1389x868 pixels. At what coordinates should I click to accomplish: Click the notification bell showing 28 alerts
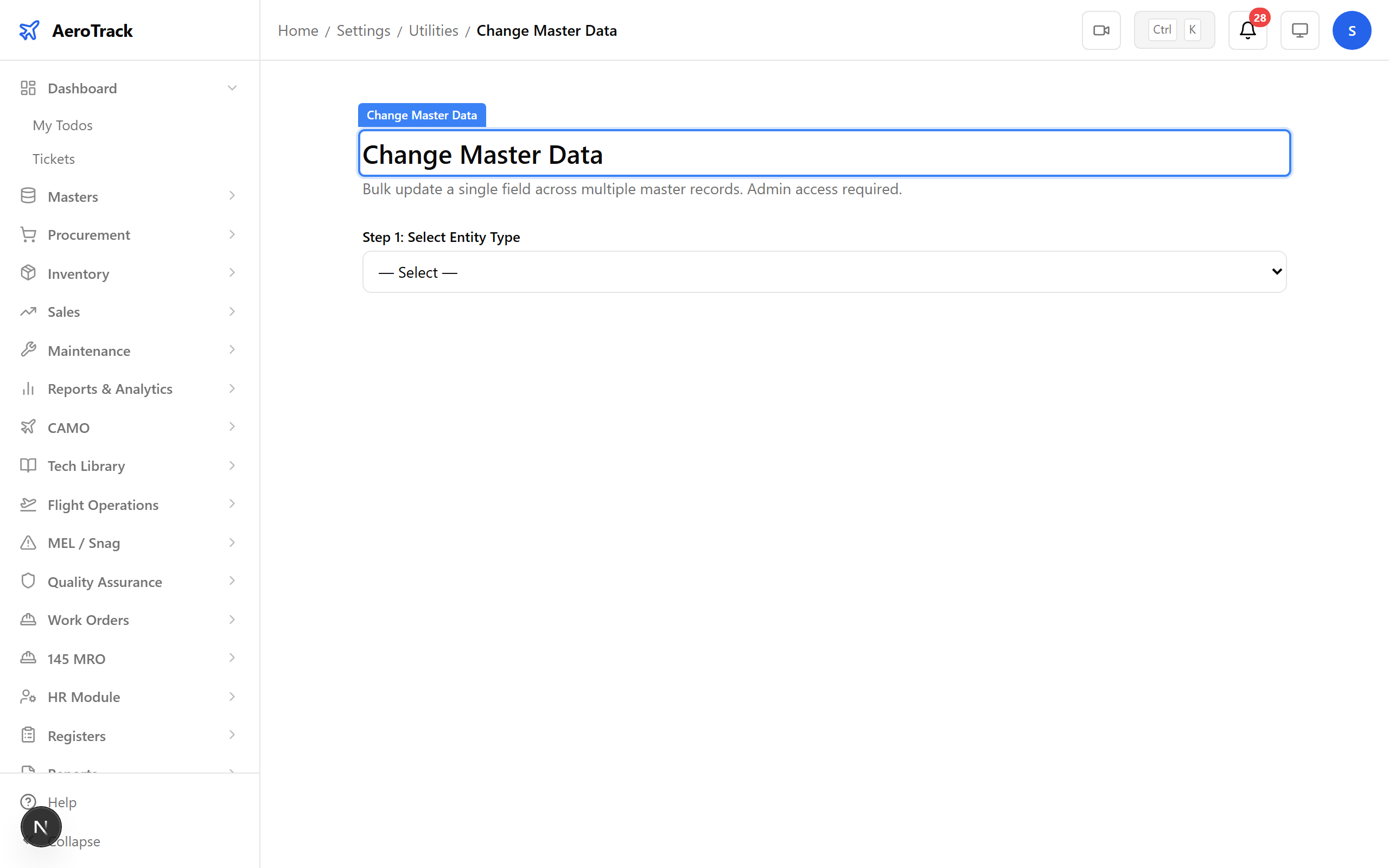(1247, 31)
